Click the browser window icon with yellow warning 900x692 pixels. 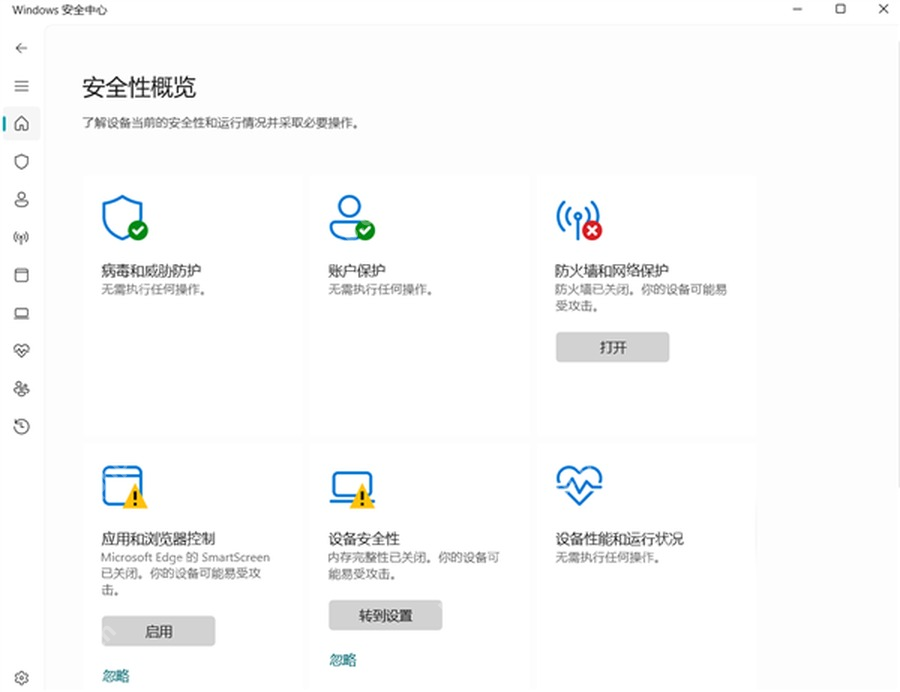(124, 487)
